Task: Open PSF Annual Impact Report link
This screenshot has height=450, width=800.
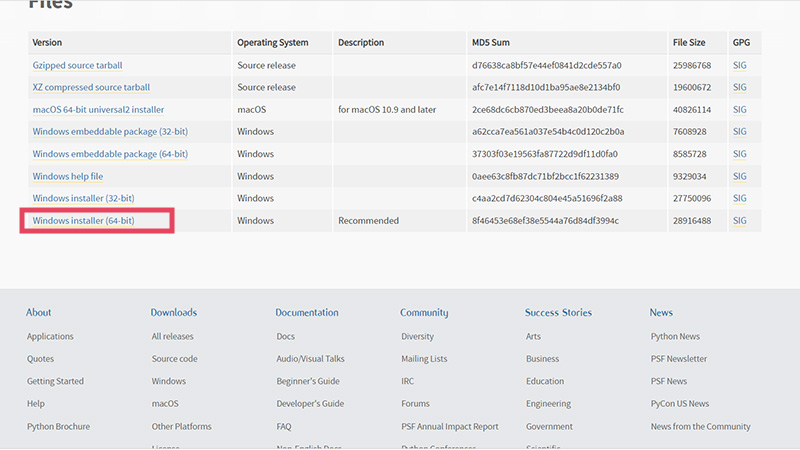Action: point(449,427)
